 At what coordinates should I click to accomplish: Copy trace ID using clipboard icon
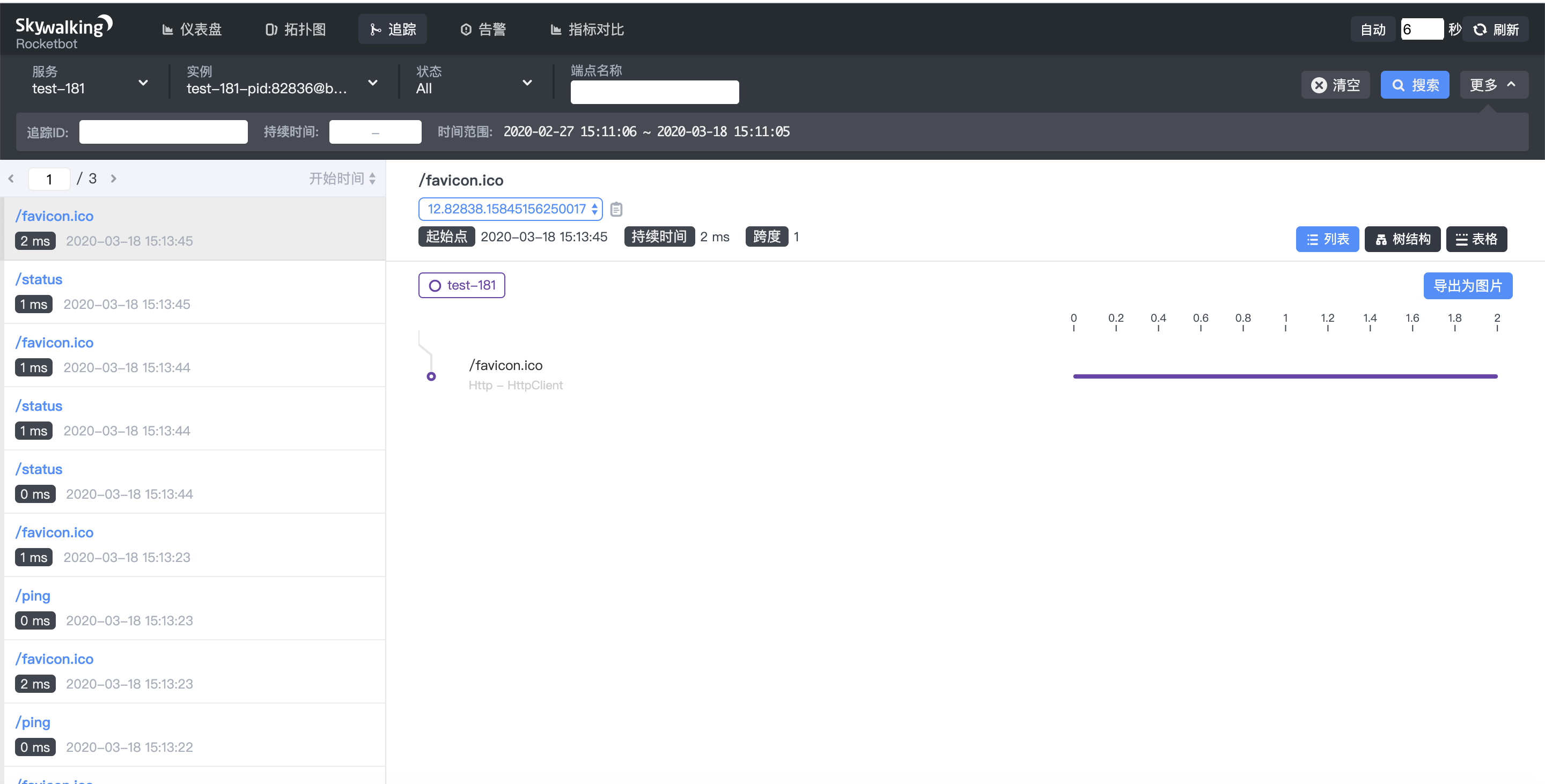point(616,209)
